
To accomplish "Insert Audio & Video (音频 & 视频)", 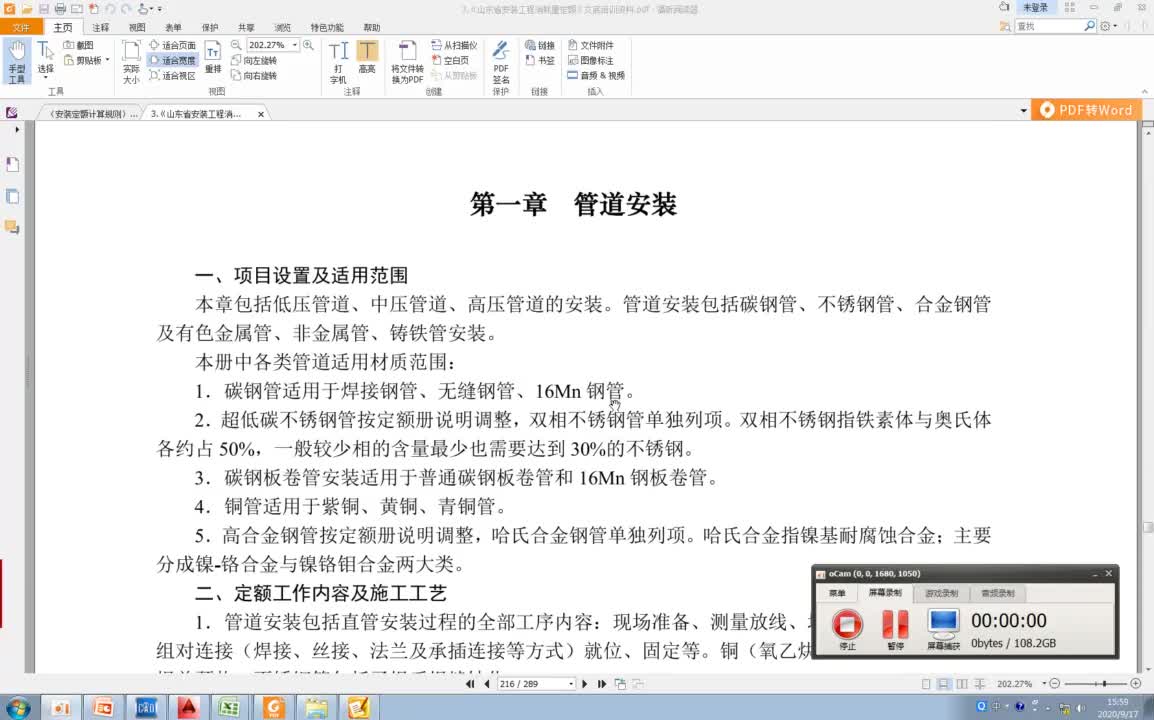I will 596,76.
